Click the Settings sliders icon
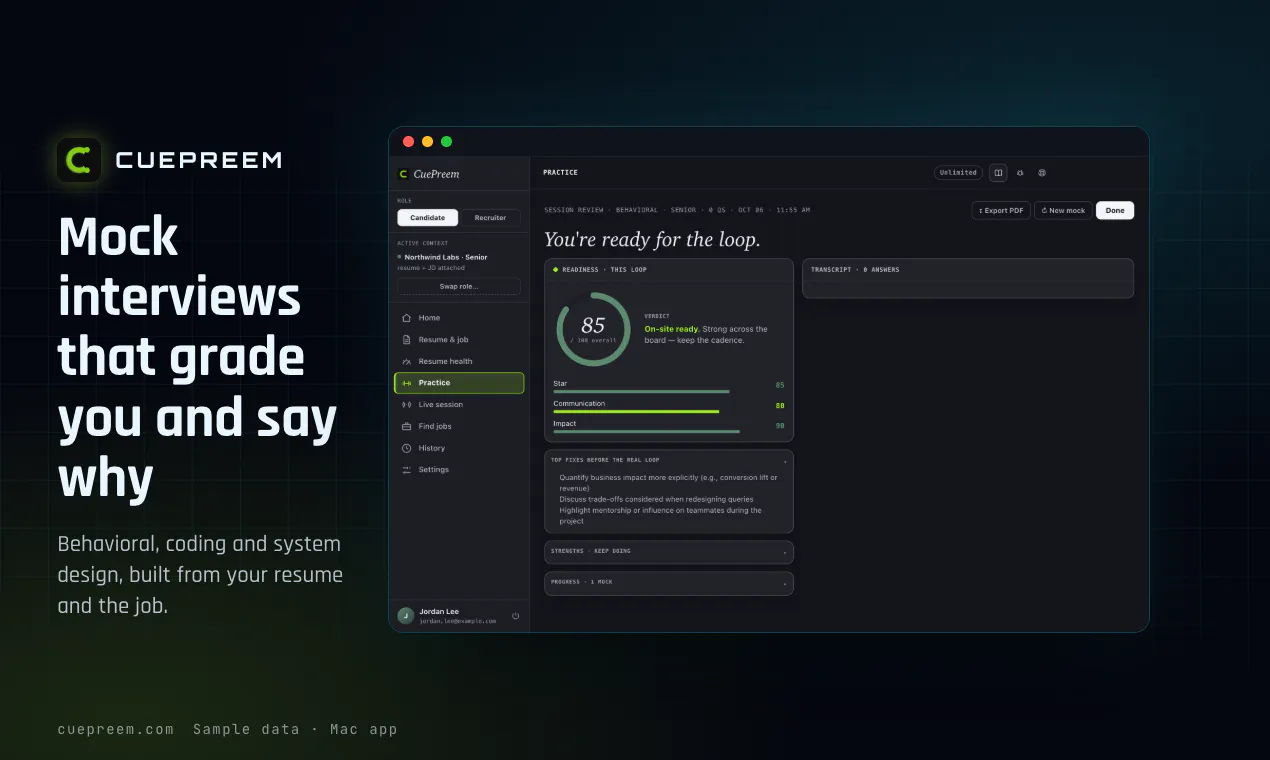 407,470
